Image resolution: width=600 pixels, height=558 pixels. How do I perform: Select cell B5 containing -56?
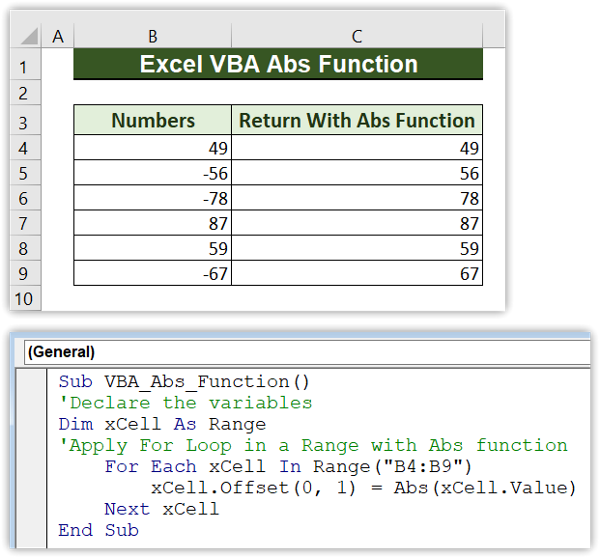(153, 173)
